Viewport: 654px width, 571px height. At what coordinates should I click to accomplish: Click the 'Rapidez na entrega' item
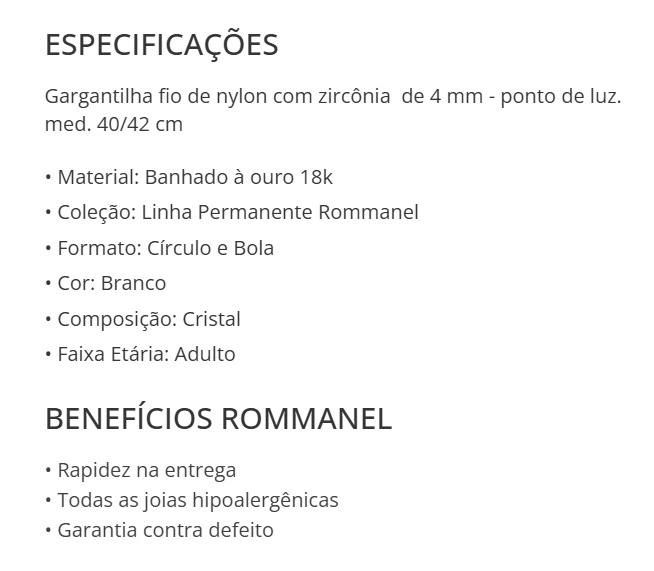[x=146, y=470]
